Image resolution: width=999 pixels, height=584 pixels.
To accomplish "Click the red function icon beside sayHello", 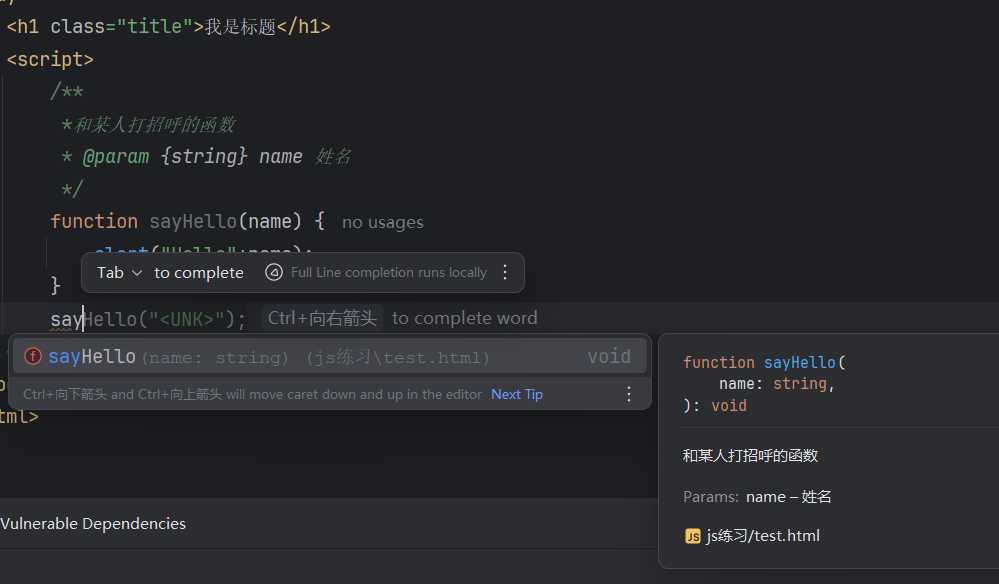I will tap(33, 357).
